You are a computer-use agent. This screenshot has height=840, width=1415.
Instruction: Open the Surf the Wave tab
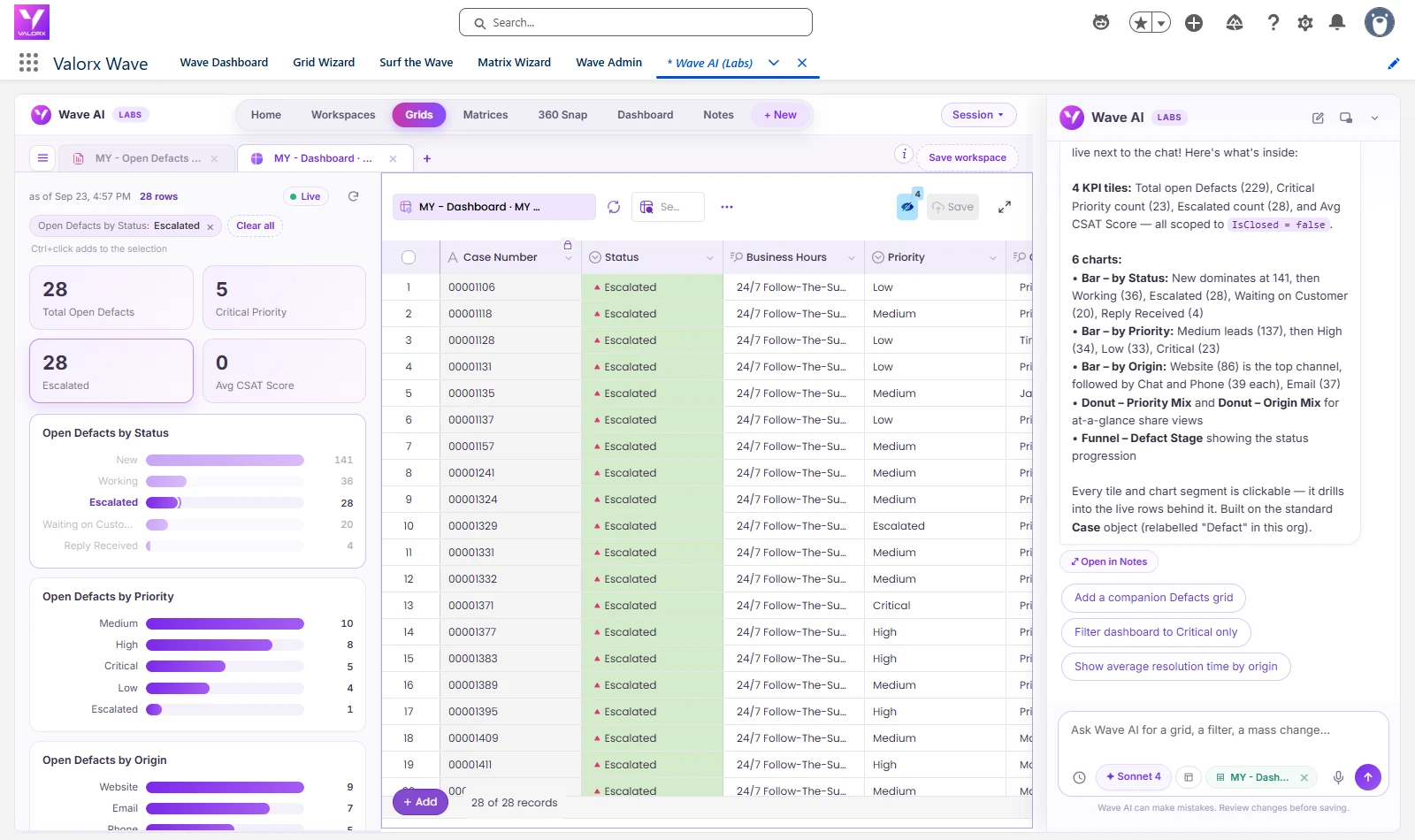417,63
